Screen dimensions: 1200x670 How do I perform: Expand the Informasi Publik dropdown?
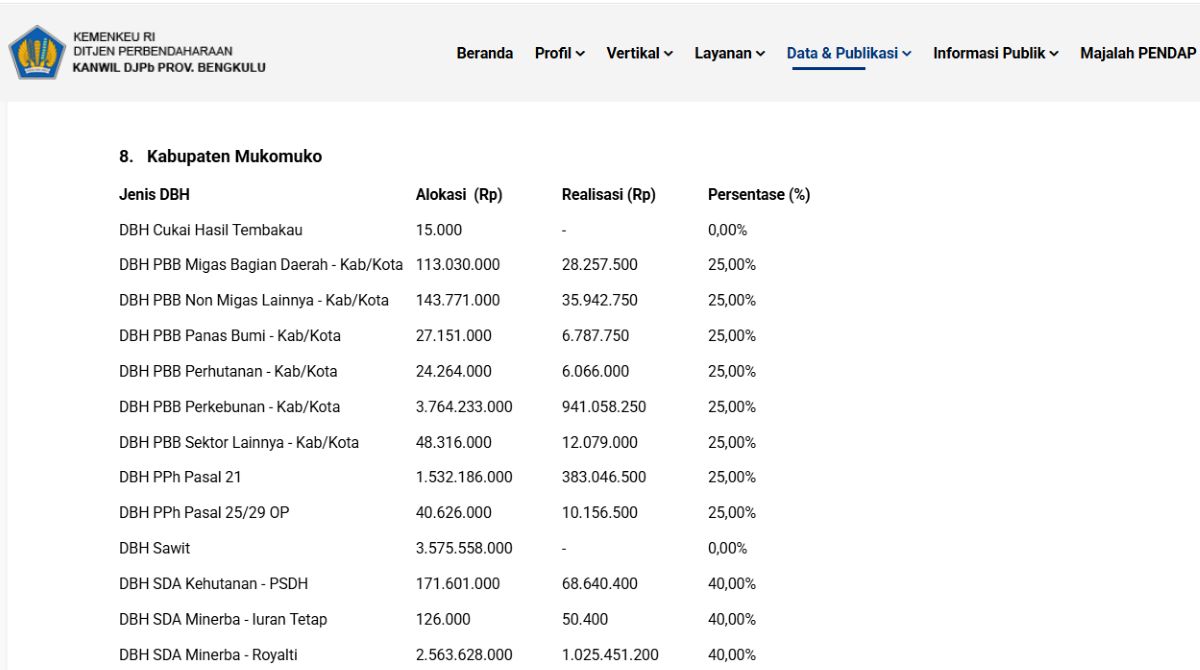[x=996, y=53]
